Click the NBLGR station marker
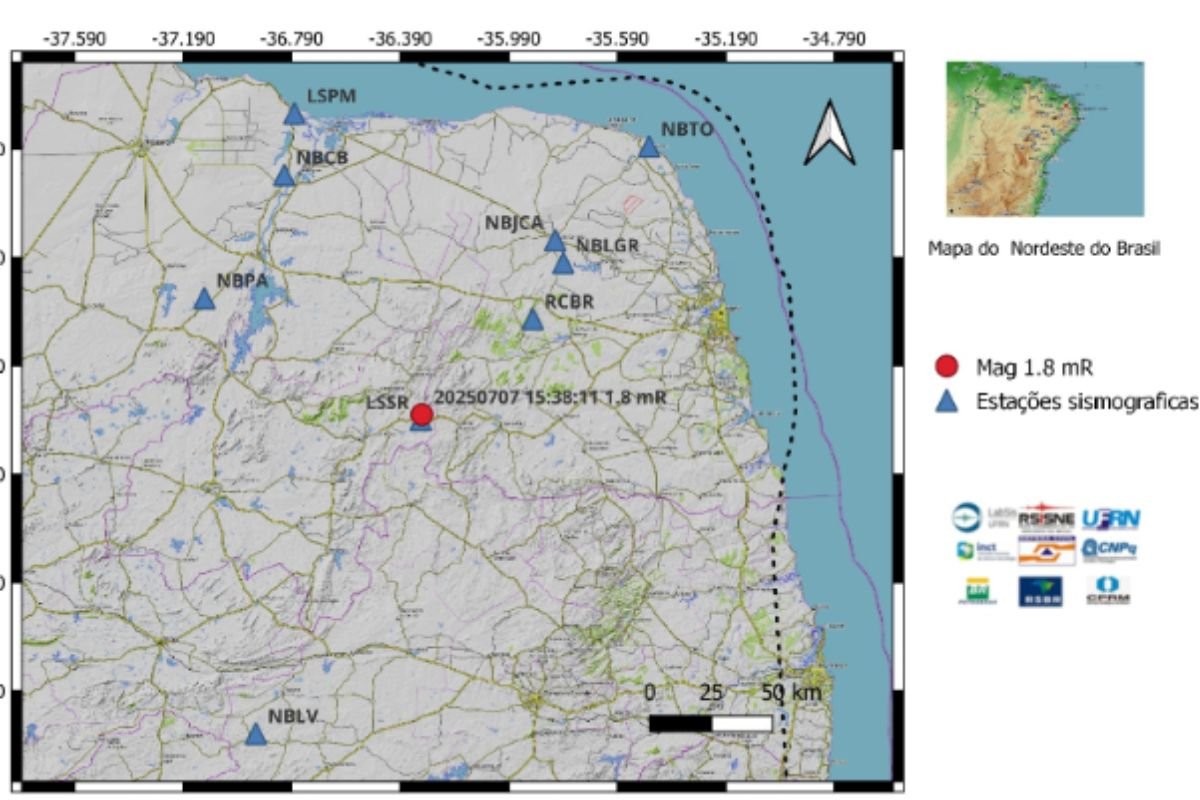The height and width of the screenshot is (800, 1200). [563, 264]
